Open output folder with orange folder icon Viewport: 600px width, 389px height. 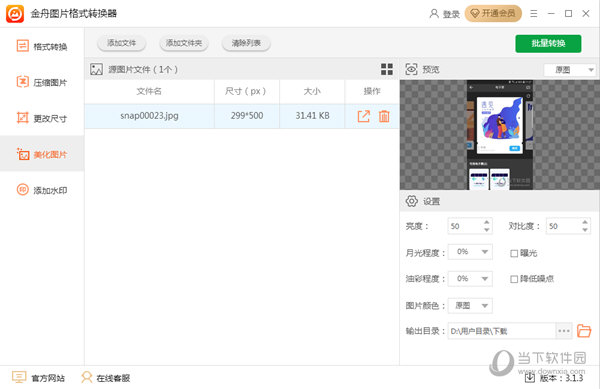pyautogui.click(x=584, y=330)
